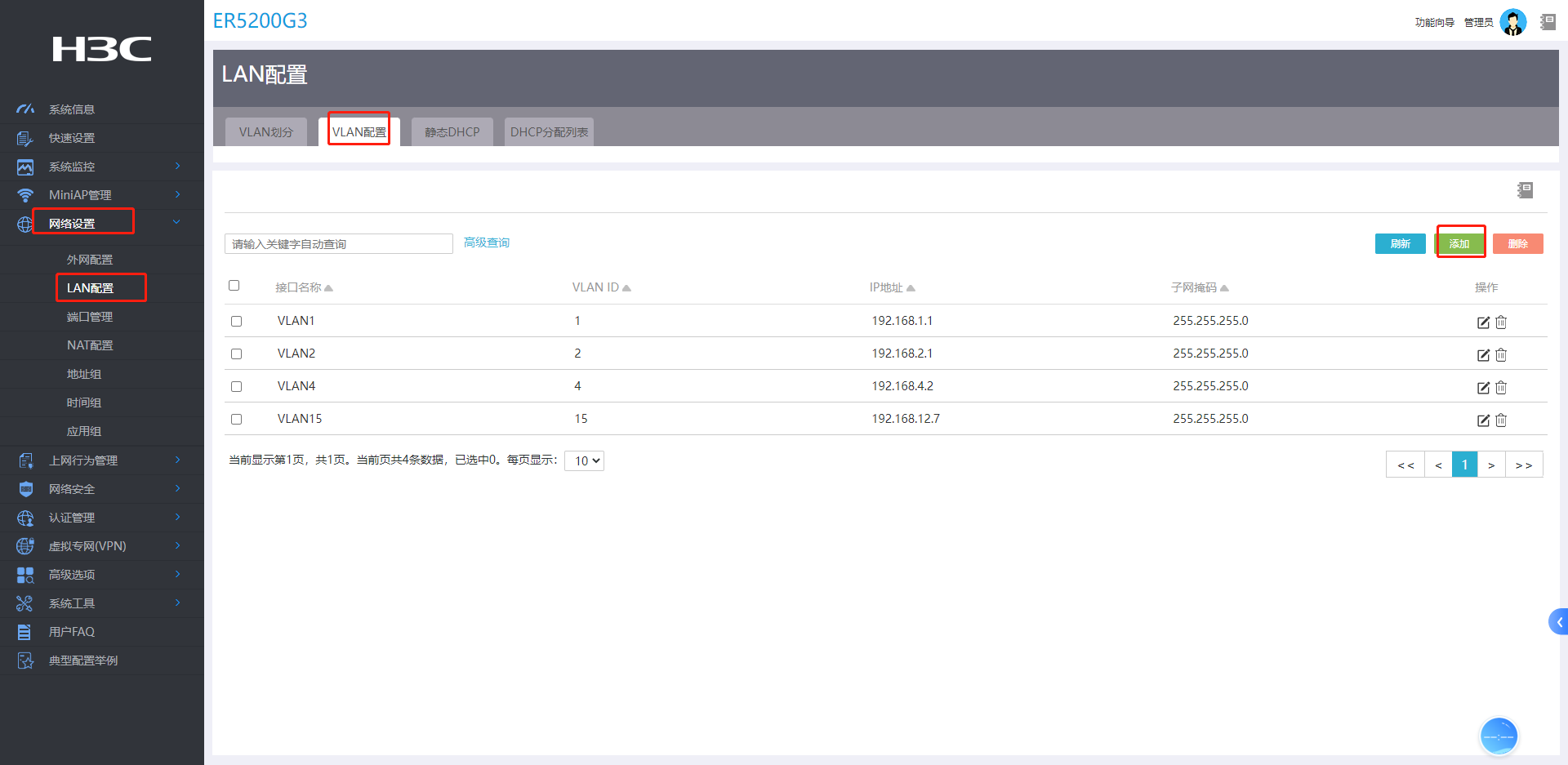Open the help icon above the VLAN table

pyautogui.click(x=1525, y=190)
